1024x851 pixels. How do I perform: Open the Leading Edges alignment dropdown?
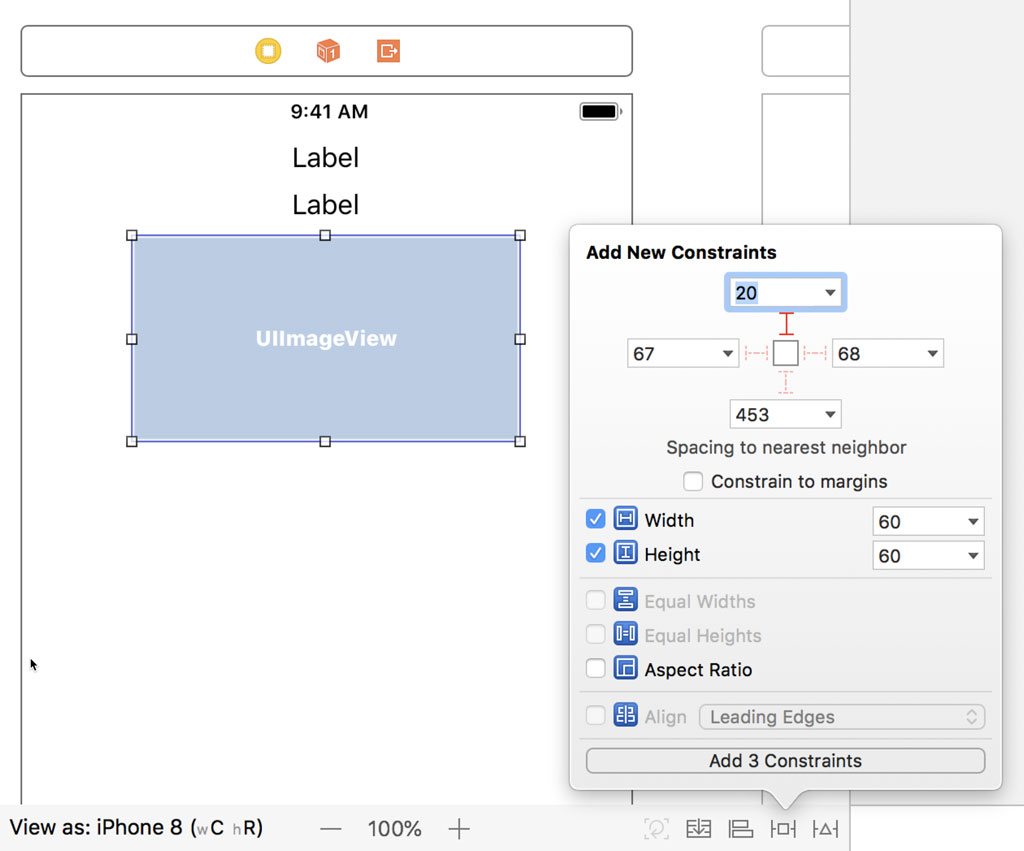pos(843,716)
